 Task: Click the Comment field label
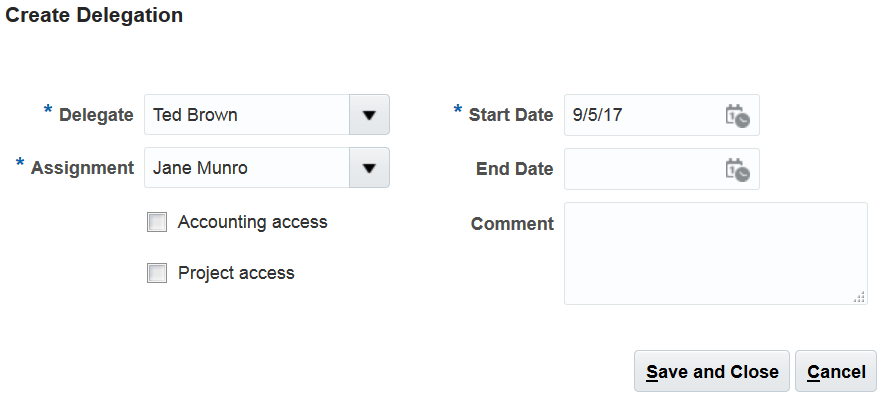click(x=512, y=224)
